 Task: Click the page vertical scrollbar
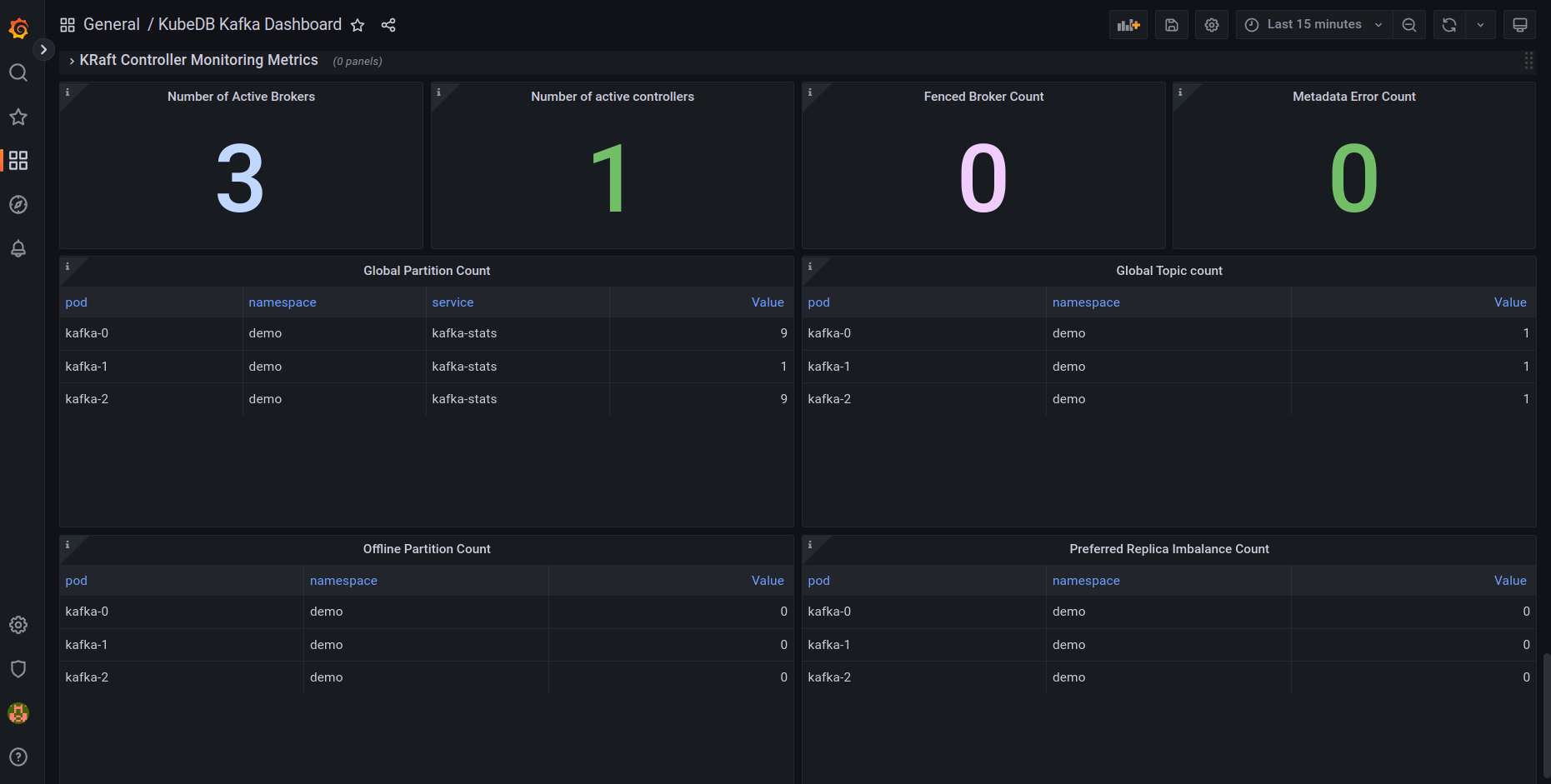[1546, 717]
